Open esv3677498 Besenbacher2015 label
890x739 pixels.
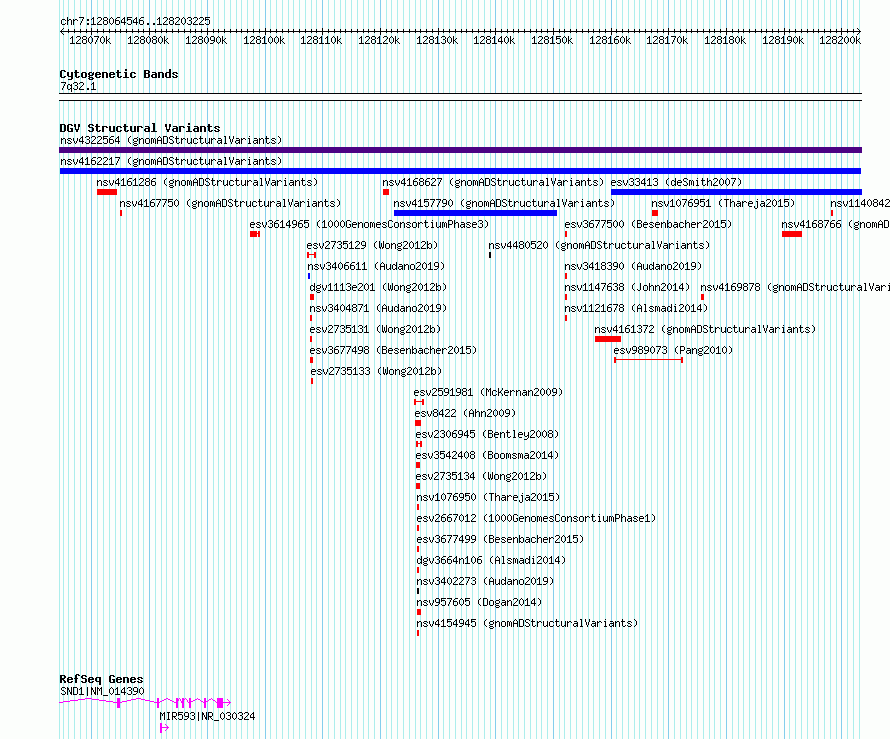click(x=393, y=350)
